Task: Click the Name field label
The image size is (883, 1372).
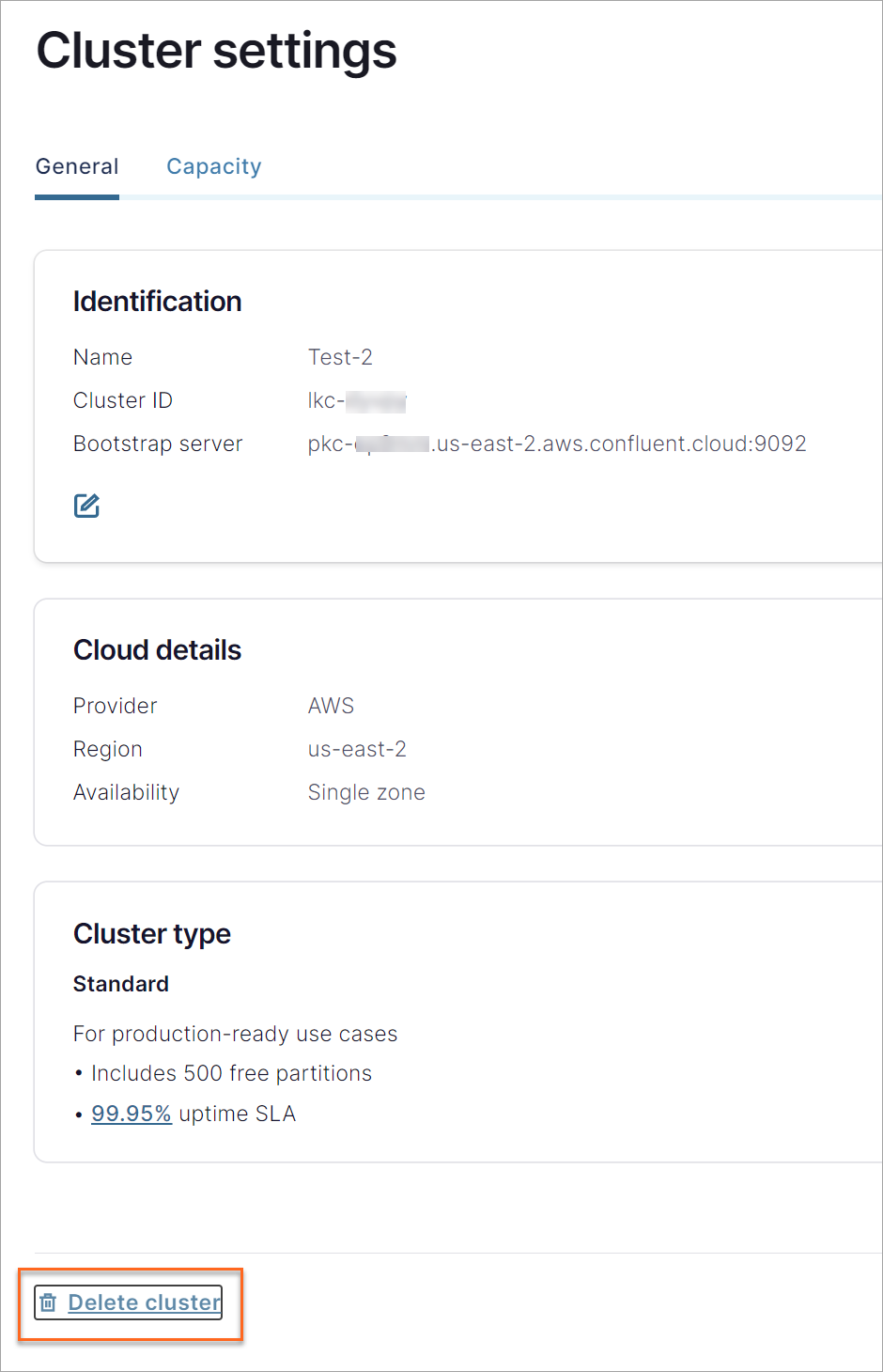Action: (103, 357)
